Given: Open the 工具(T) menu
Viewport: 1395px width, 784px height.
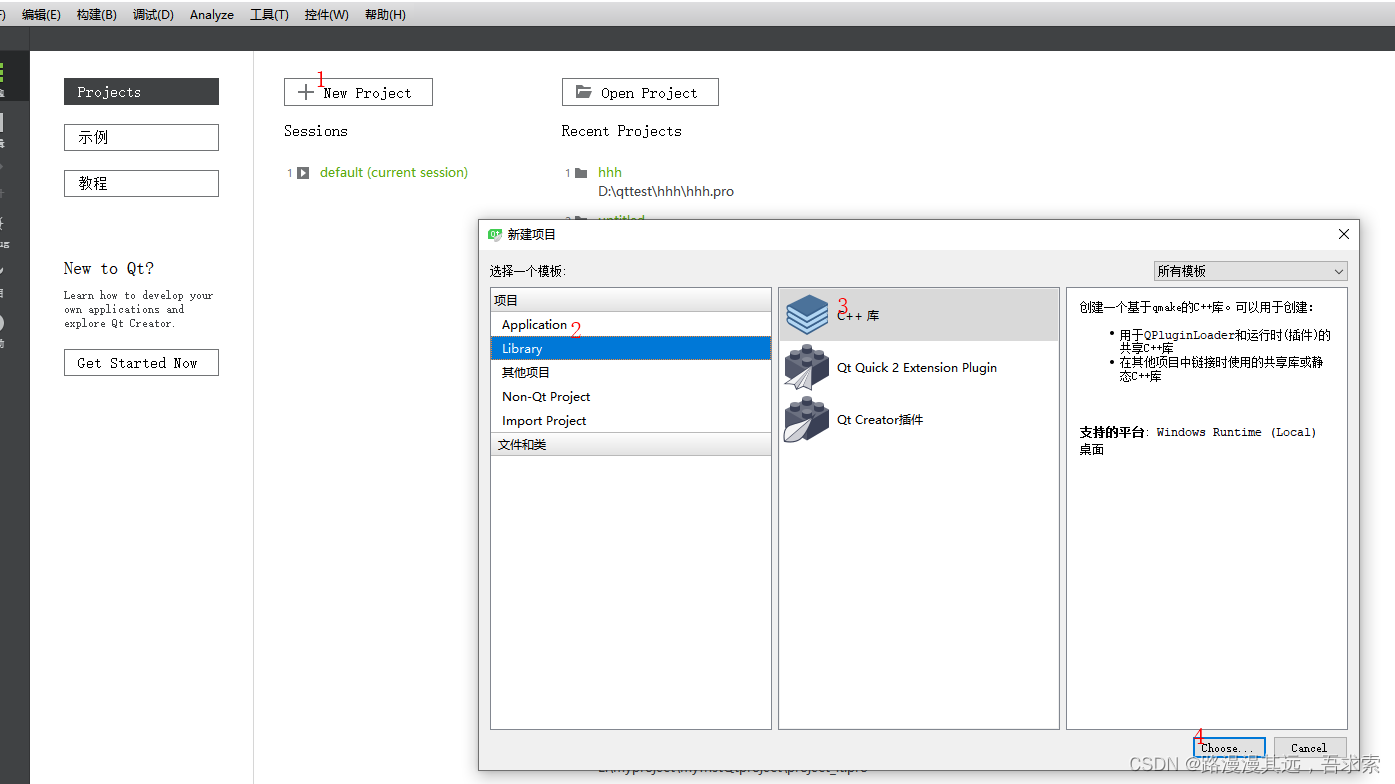Looking at the screenshot, I should (270, 14).
